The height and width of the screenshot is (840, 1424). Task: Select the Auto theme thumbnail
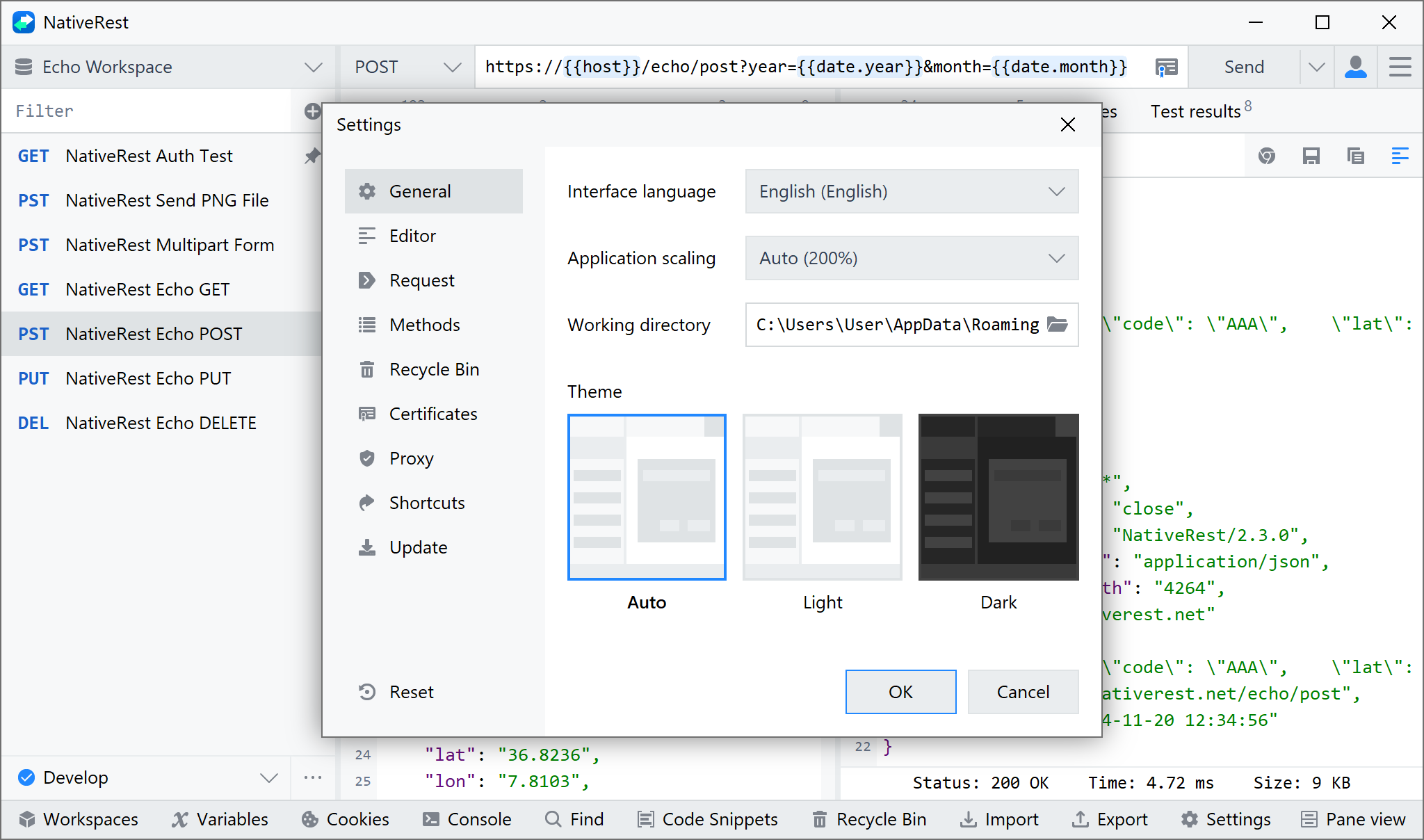[x=647, y=496]
